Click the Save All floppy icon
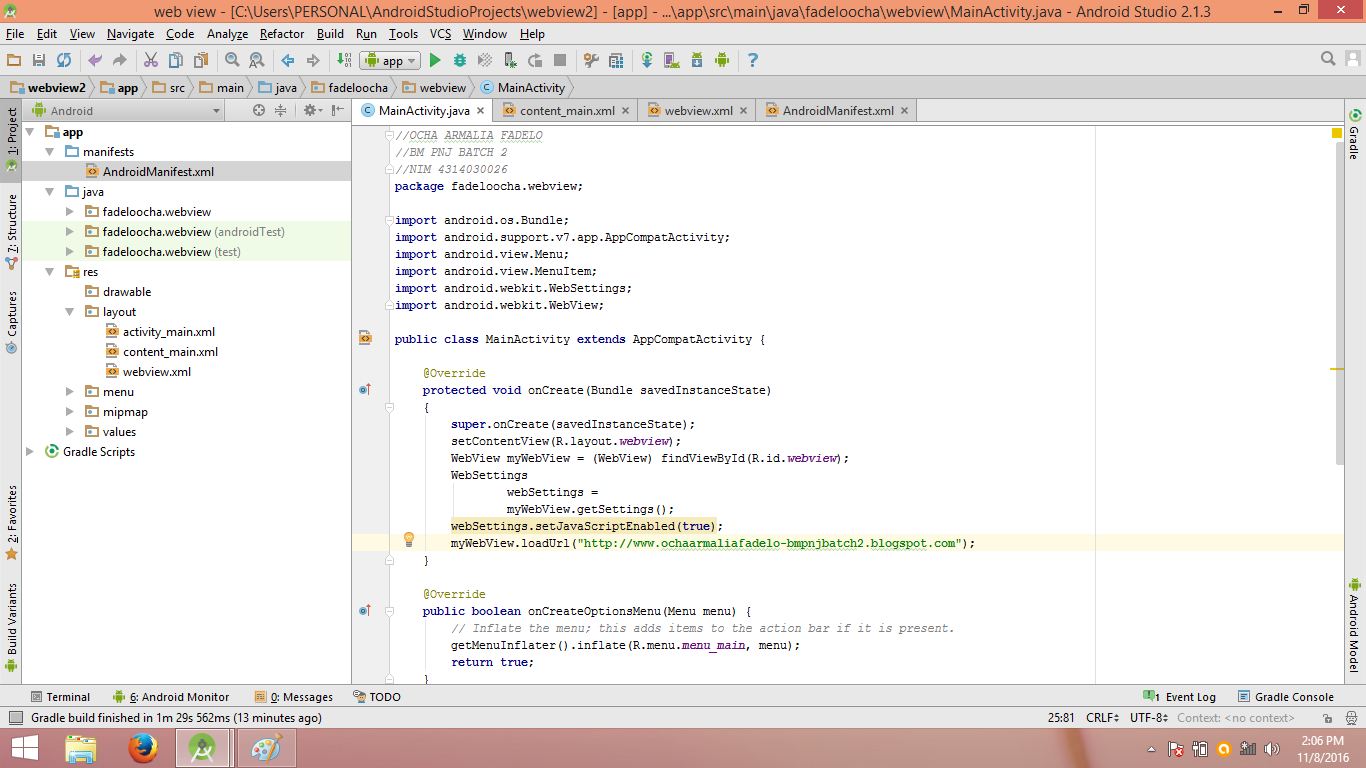Viewport: 1366px width, 768px height. [39, 61]
